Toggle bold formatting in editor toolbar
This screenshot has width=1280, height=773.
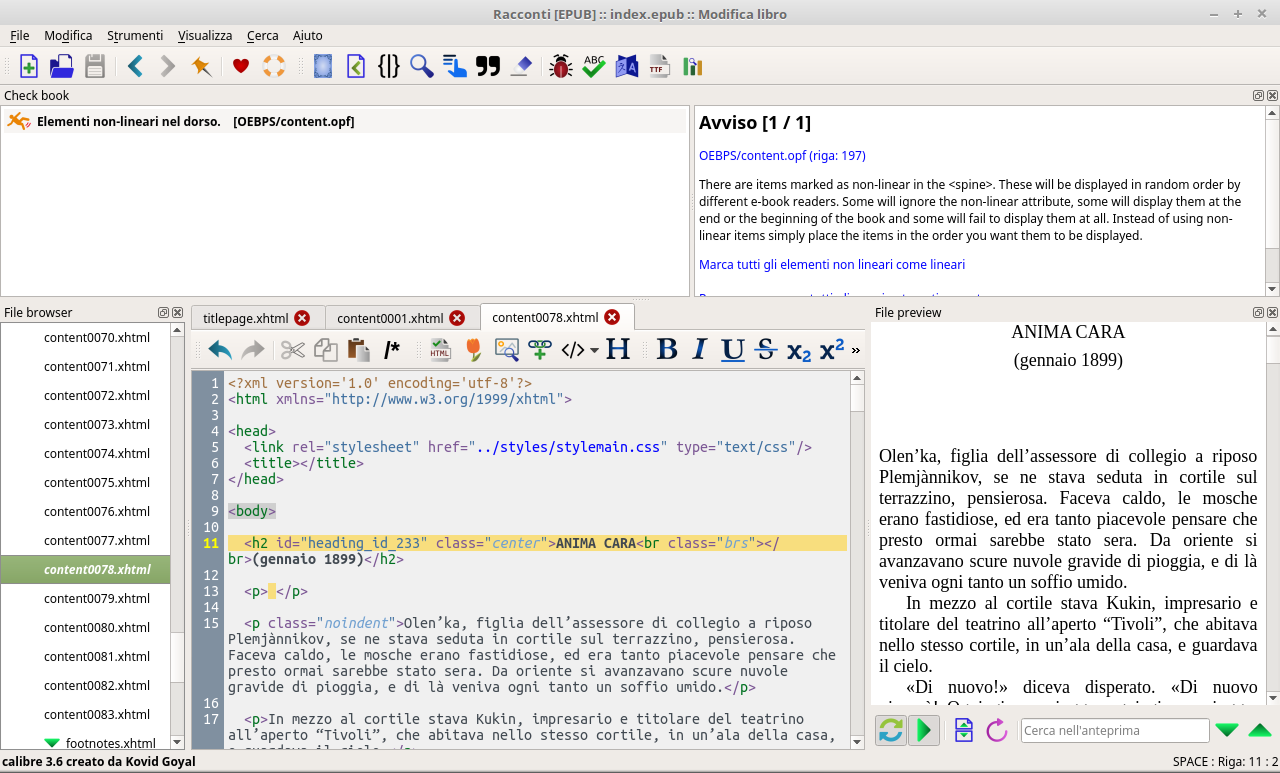point(667,349)
